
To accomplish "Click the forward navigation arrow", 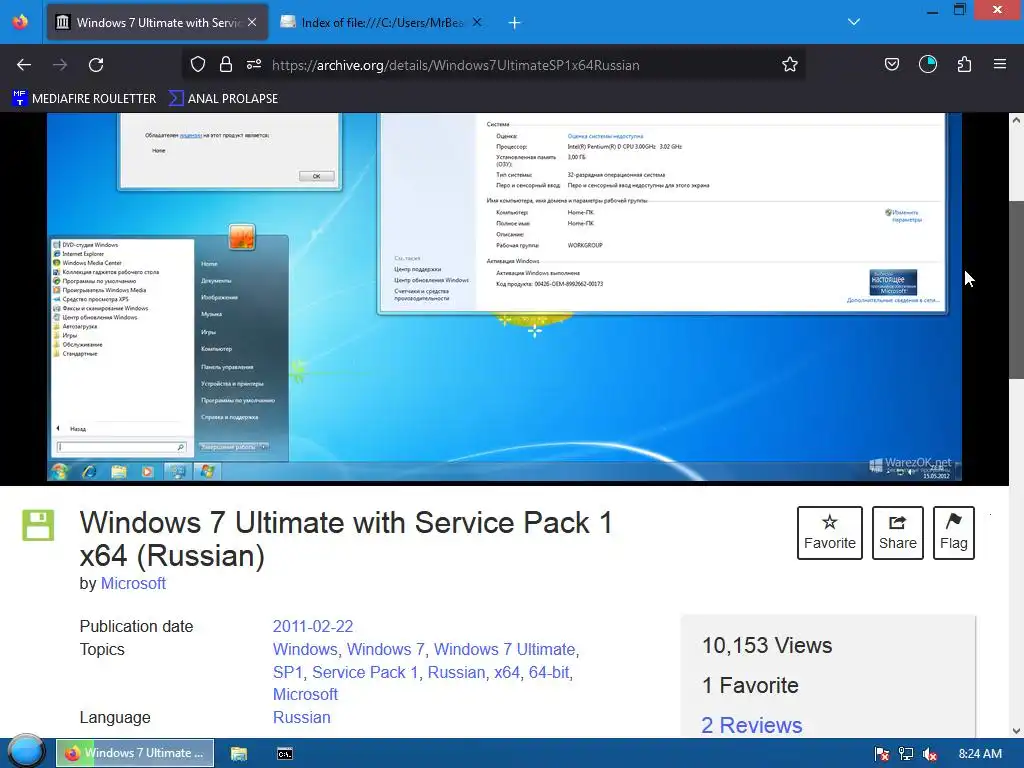I will coord(60,65).
